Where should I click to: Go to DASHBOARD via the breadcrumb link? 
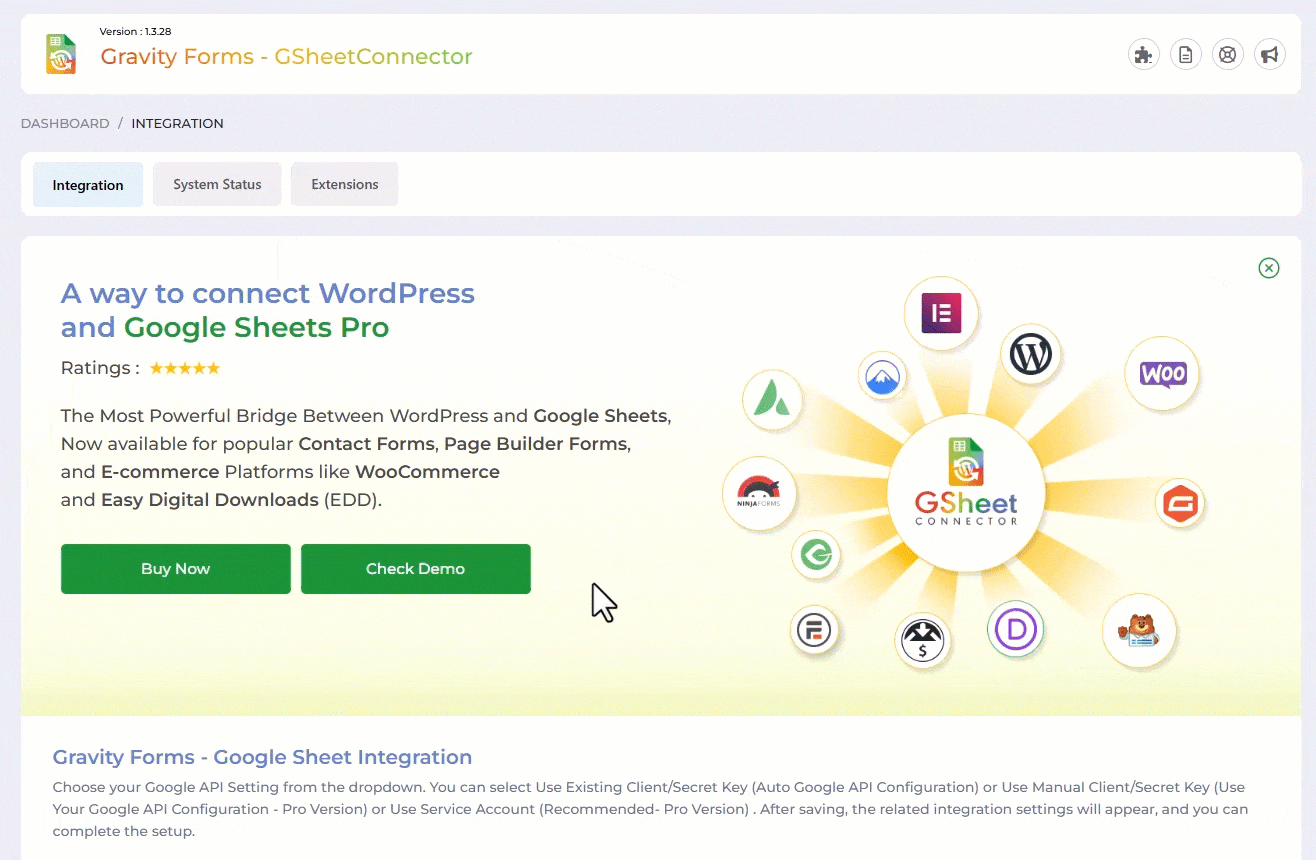[64, 122]
